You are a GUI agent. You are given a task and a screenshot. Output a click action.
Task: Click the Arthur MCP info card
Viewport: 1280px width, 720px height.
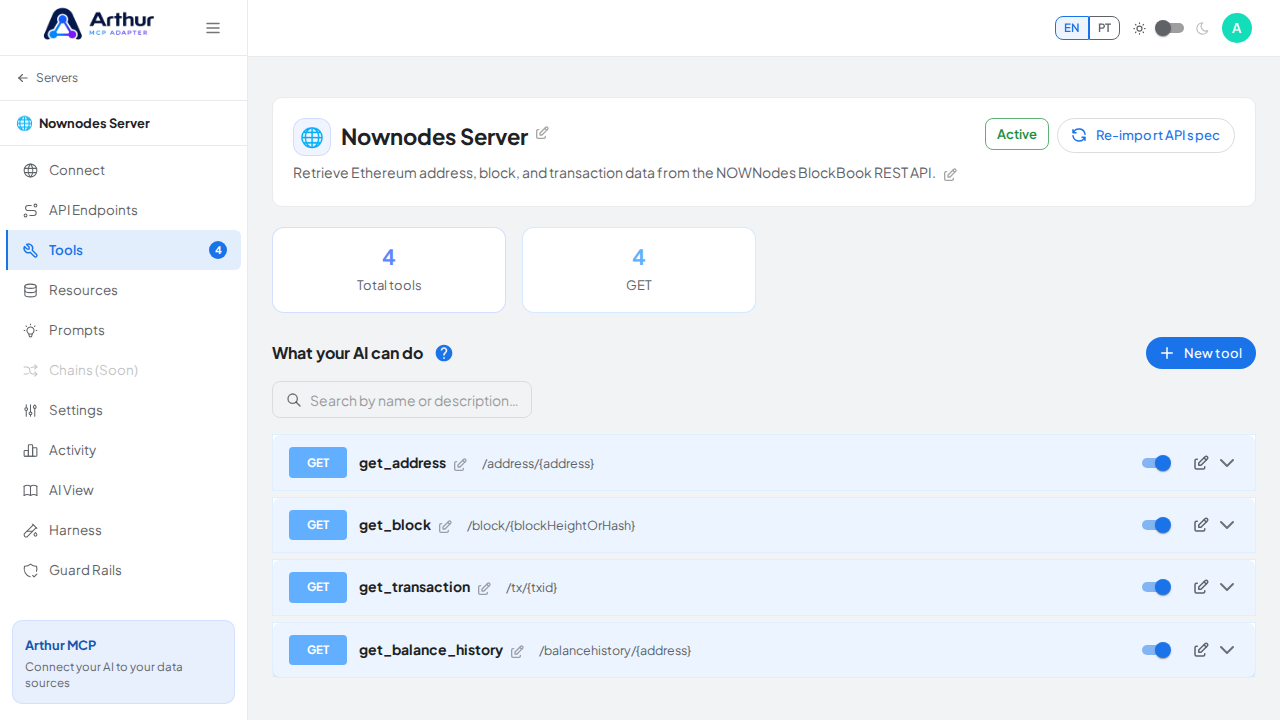[123, 662]
